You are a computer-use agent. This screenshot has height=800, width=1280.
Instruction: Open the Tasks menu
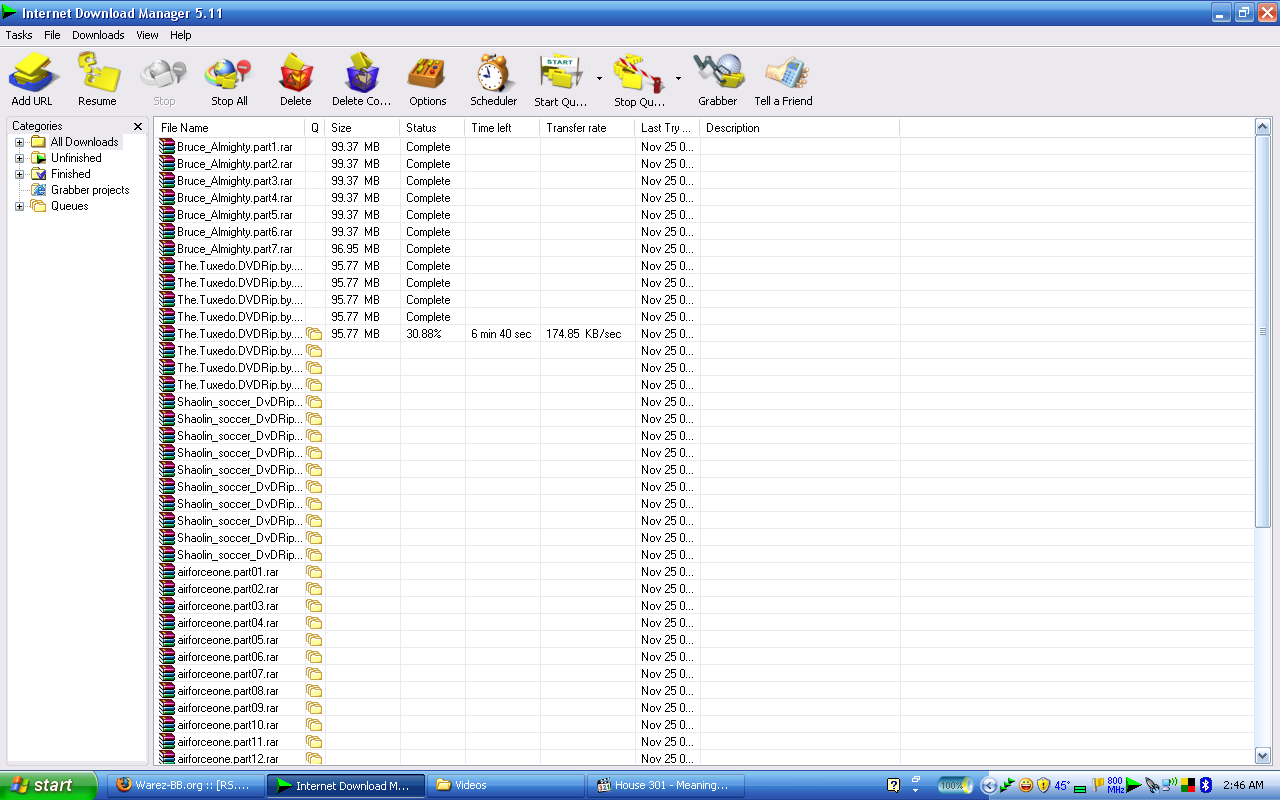click(19, 35)
